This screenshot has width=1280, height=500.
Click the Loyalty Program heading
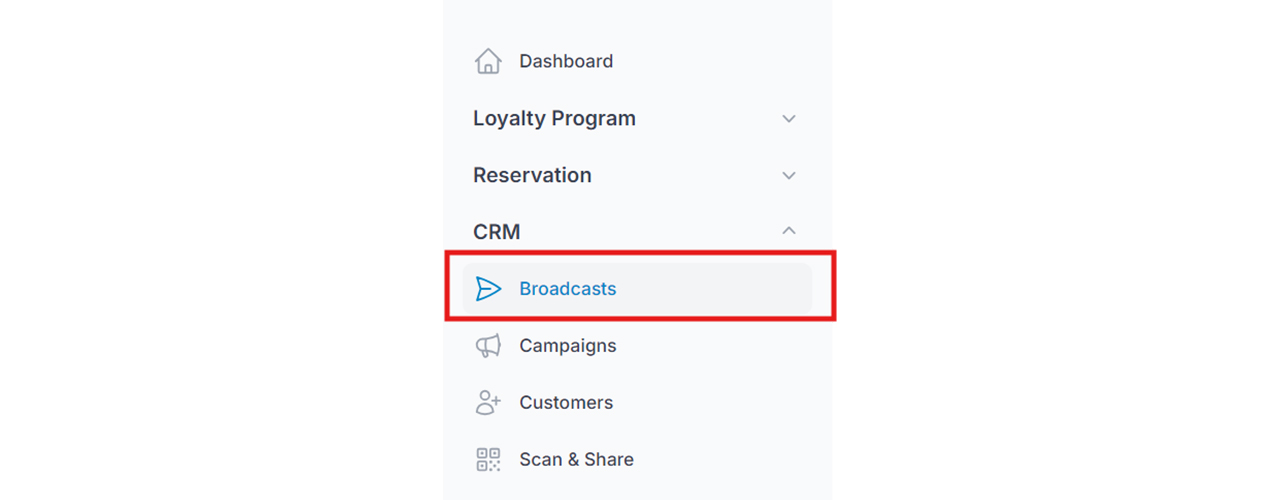[x=554, y=119]
